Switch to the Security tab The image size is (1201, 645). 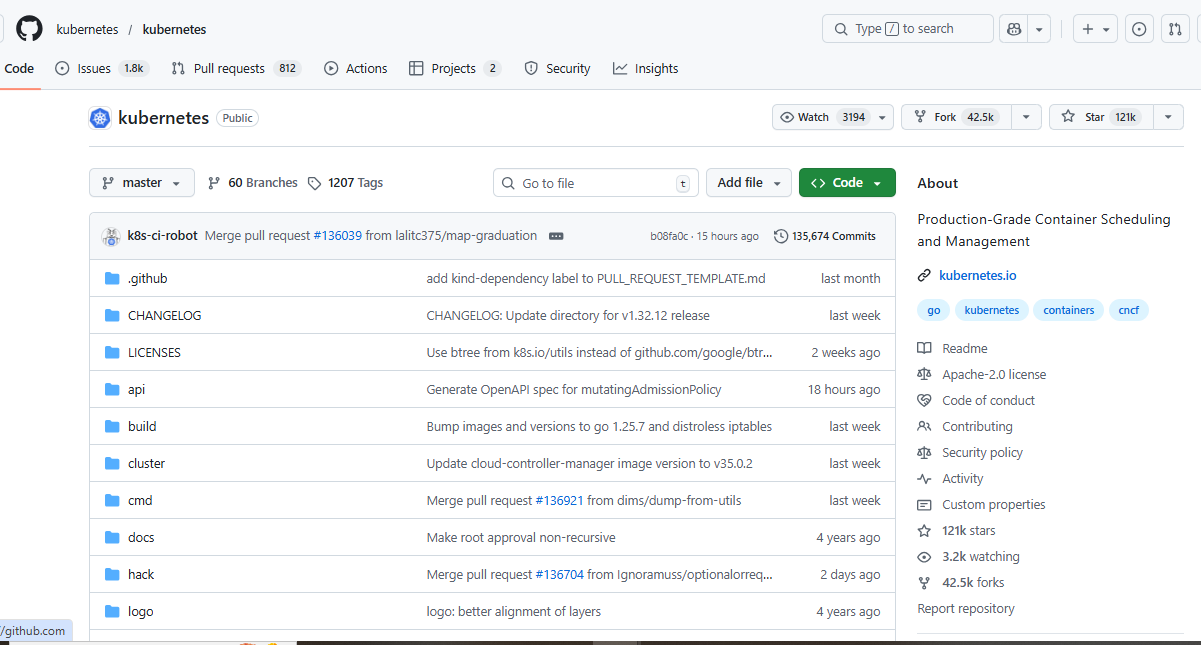pos(557,68)
